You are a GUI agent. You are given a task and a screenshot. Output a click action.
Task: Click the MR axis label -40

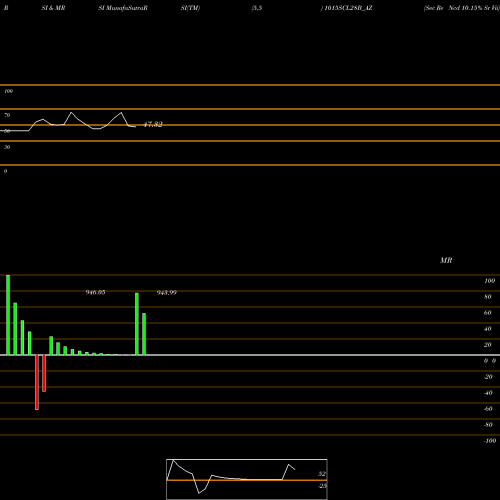[x=488, y=393]
